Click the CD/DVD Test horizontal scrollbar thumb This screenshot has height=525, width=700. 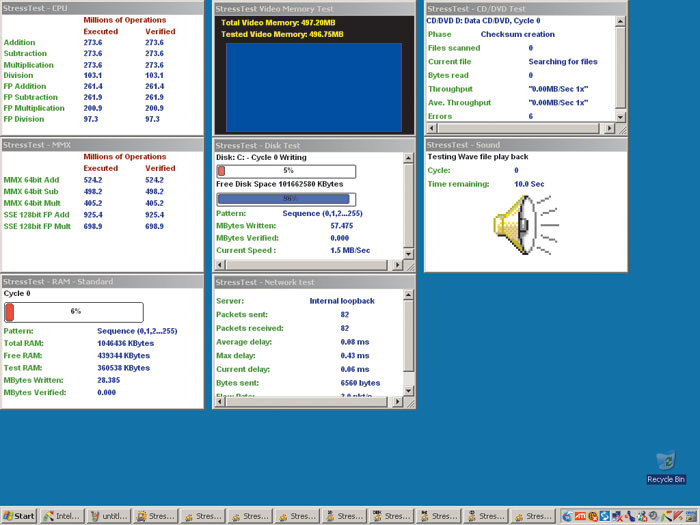pyautogui.click(x=518, y=128)
